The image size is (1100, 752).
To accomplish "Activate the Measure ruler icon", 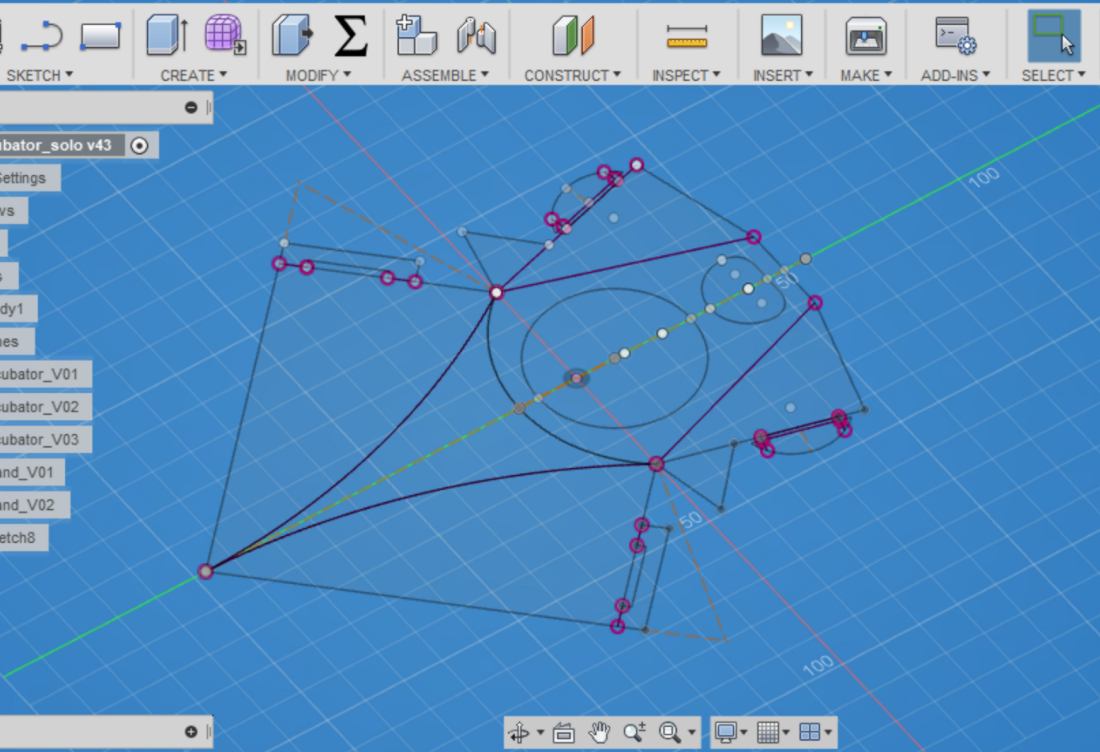I will 687,37.
